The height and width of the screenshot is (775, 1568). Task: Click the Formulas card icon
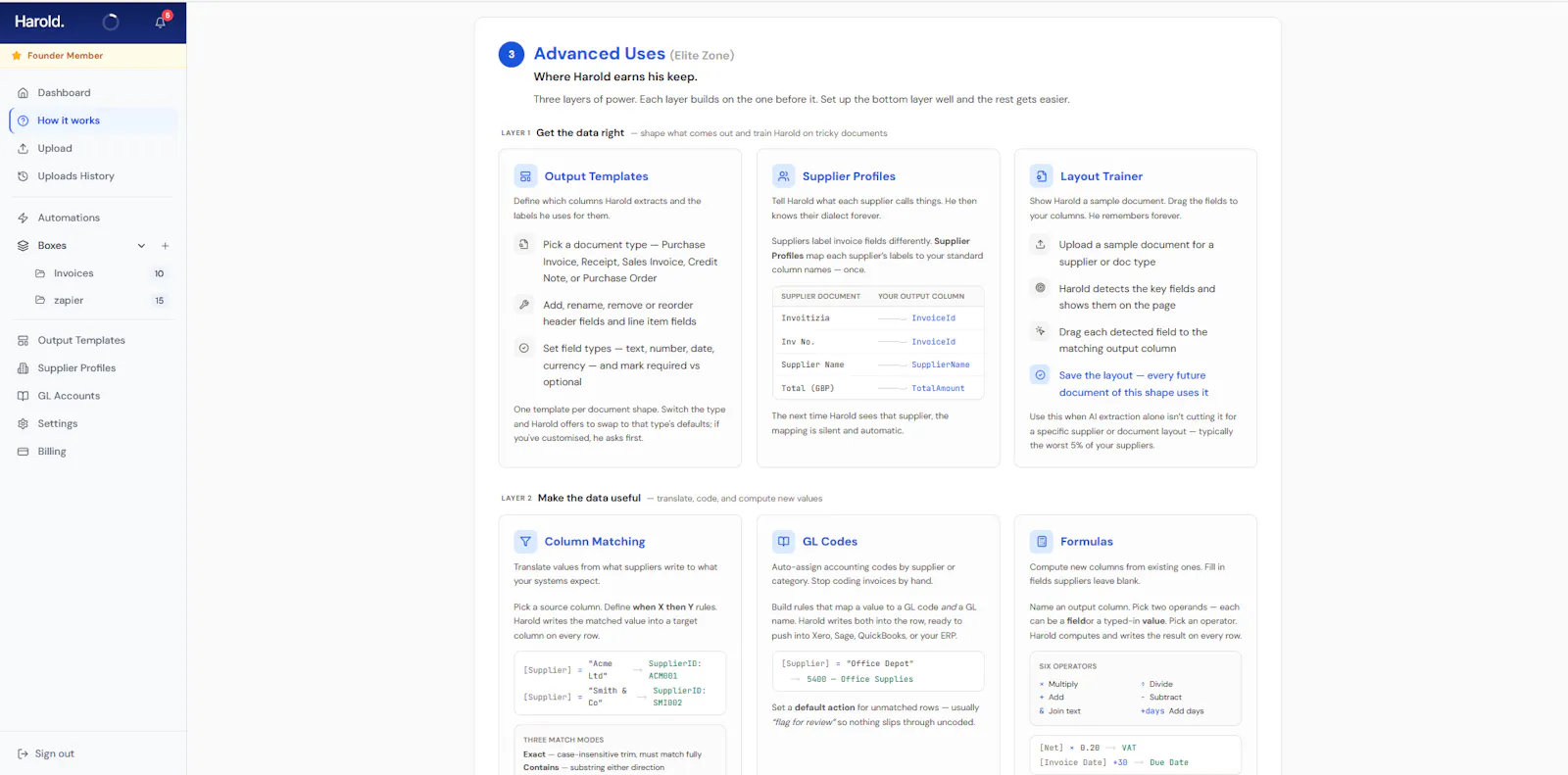pos(1041,542)
